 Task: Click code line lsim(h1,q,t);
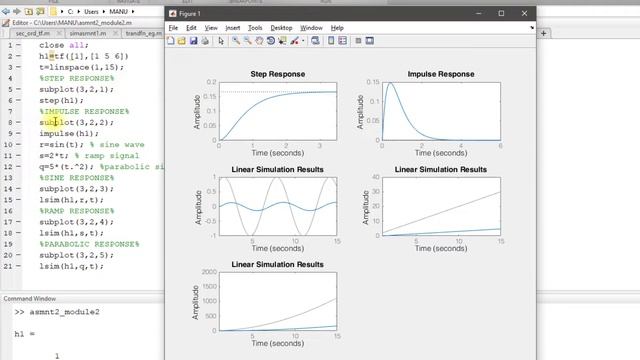coord(71,266)
